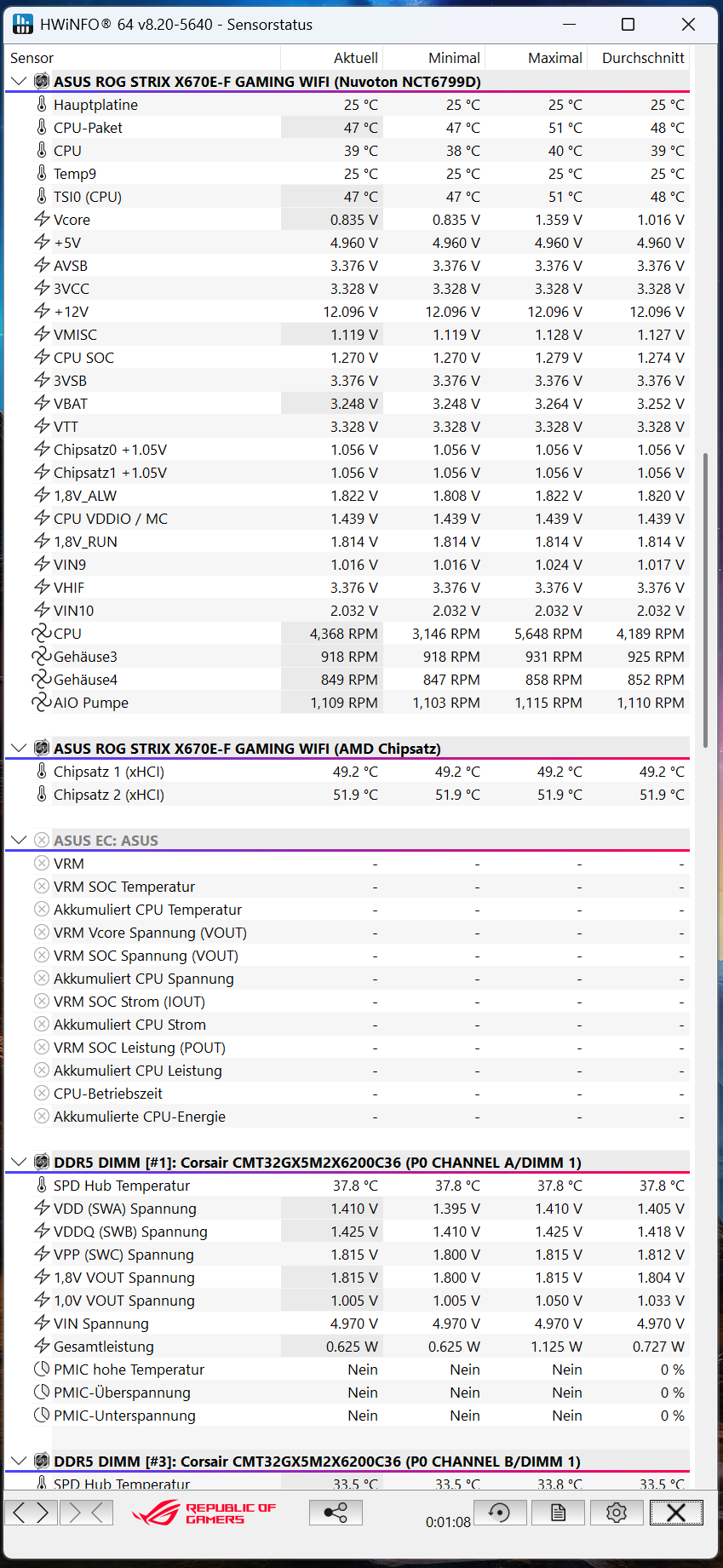Click thermometer icon of Chipsatz 1 (xHCI)
Image resolution: width=723 pixels, height=1568 pixels.
pos(42,771)
